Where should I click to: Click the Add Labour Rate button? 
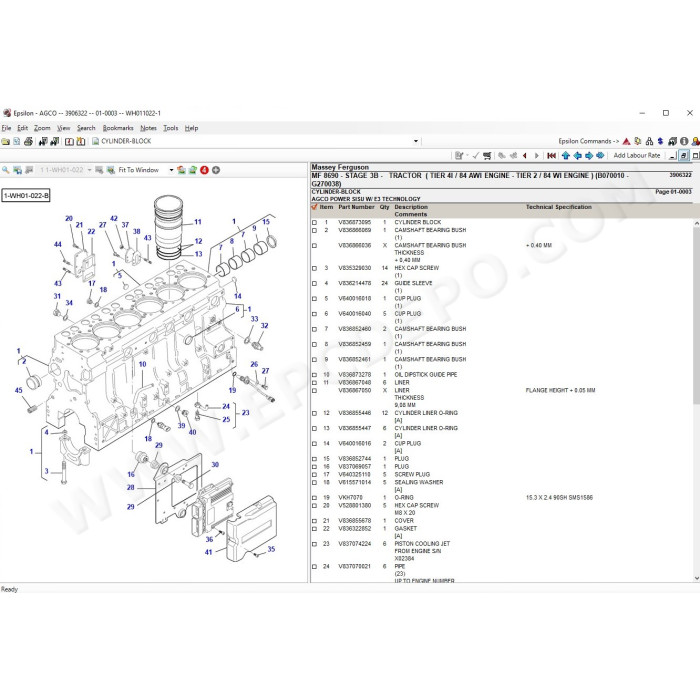point(637,155)
